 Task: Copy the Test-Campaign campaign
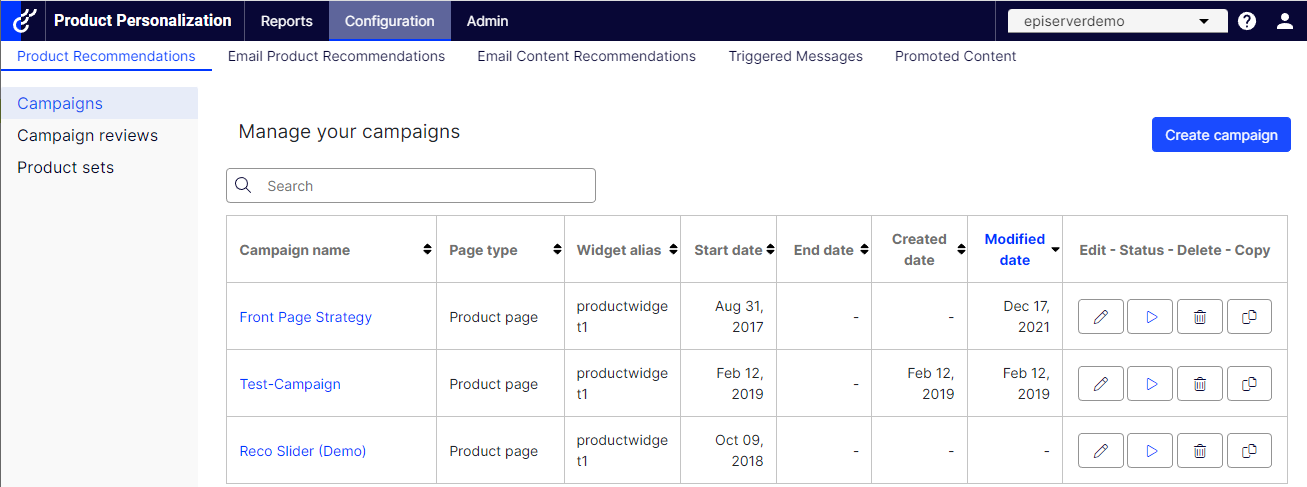(1249, 384)
